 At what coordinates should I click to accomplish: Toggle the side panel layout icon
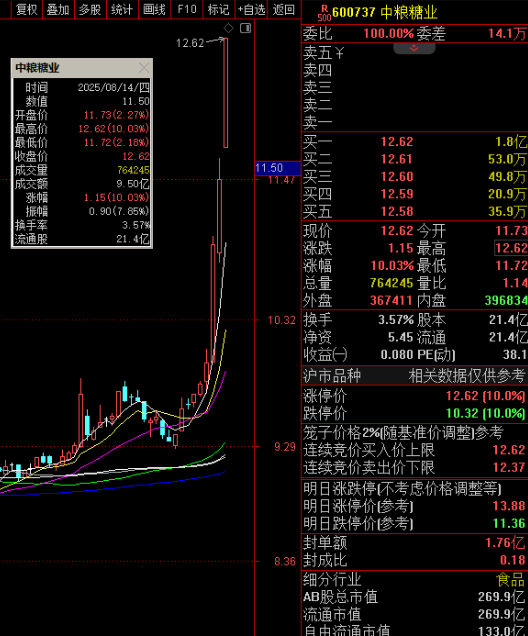pyautogui.click(x=245, y=28)
